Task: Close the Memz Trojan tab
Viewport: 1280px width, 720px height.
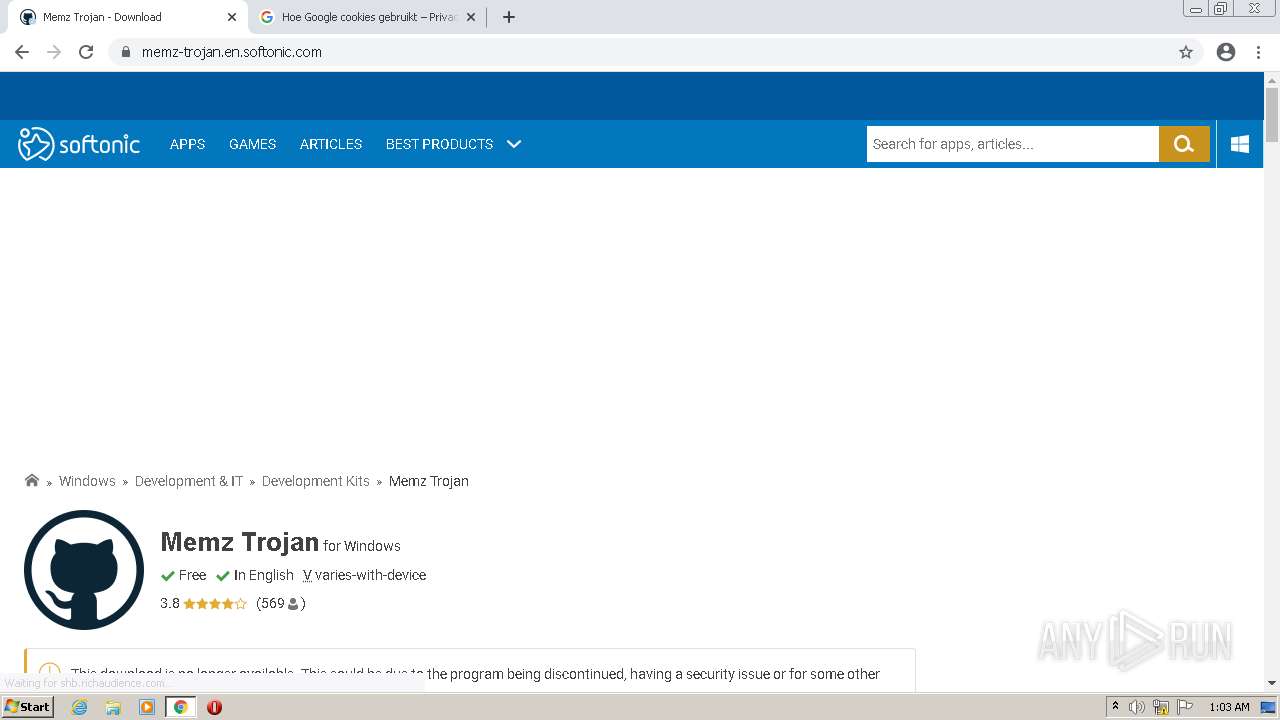Action: coord(232,17)
